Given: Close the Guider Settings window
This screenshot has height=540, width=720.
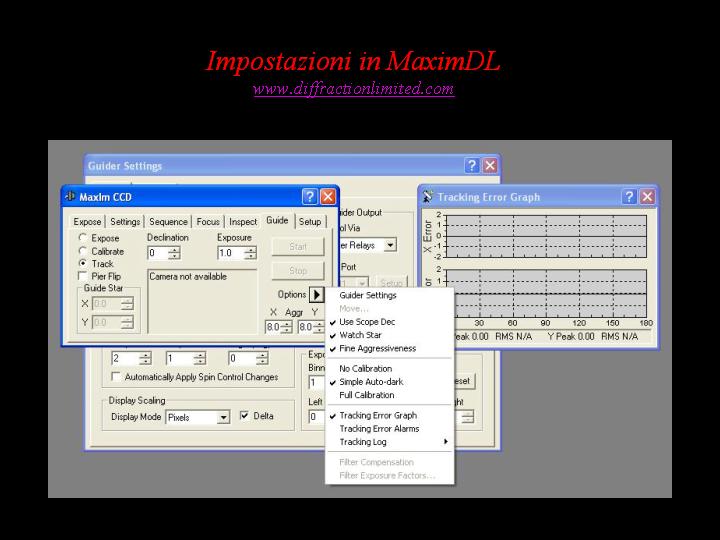Looking at the screenshot, I should point(490,165).
